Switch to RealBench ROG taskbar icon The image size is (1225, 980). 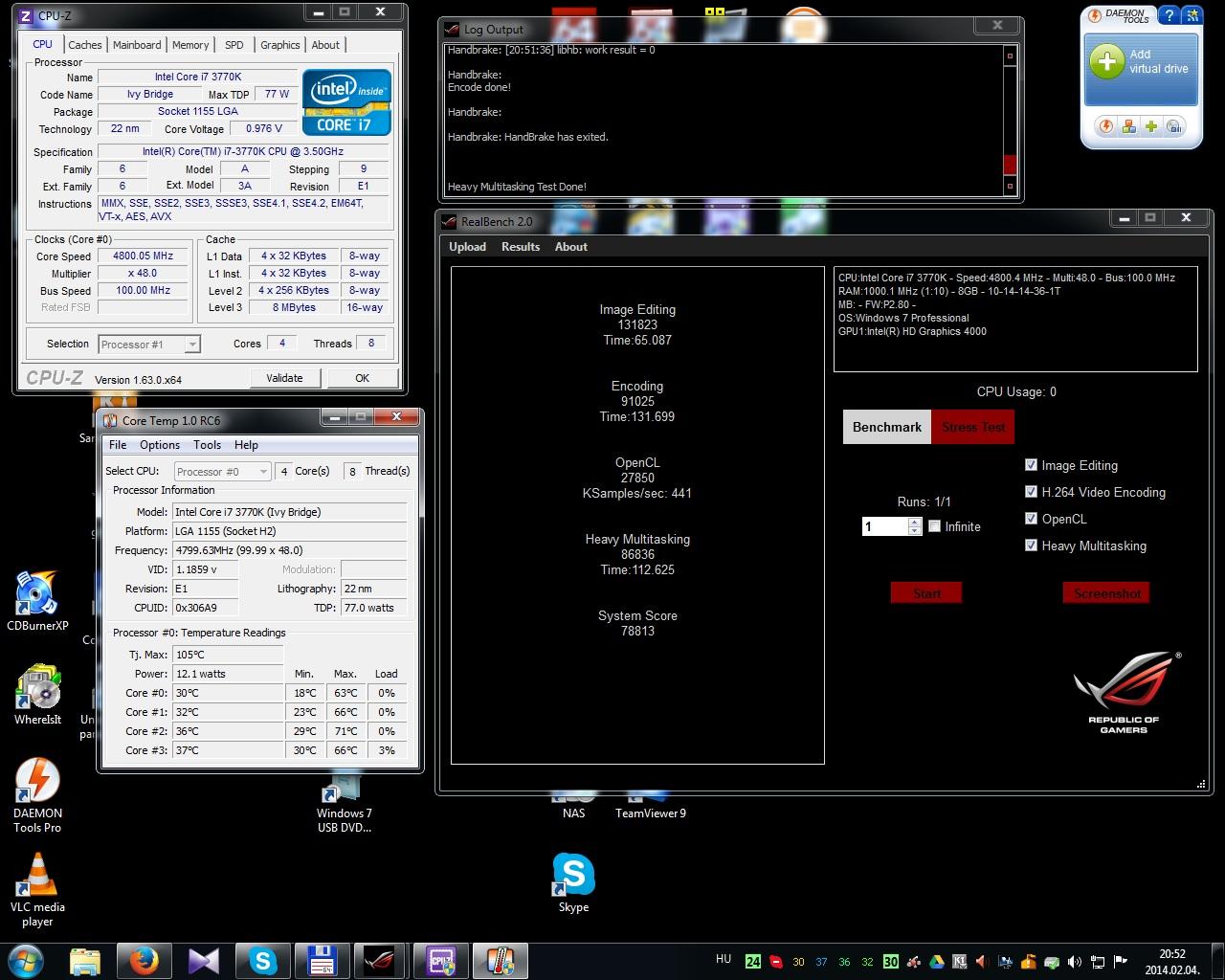tap(380, 961)
